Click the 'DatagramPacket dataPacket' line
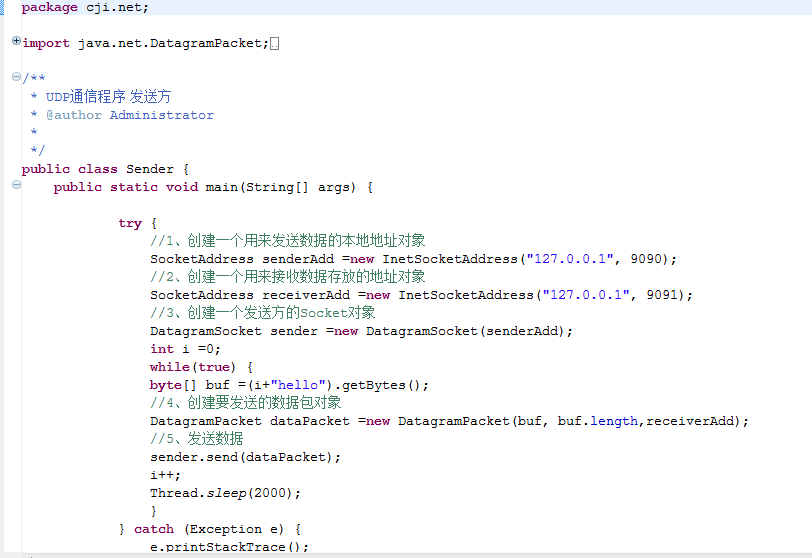Screen dimensions: 812x558 pos(450,421)
